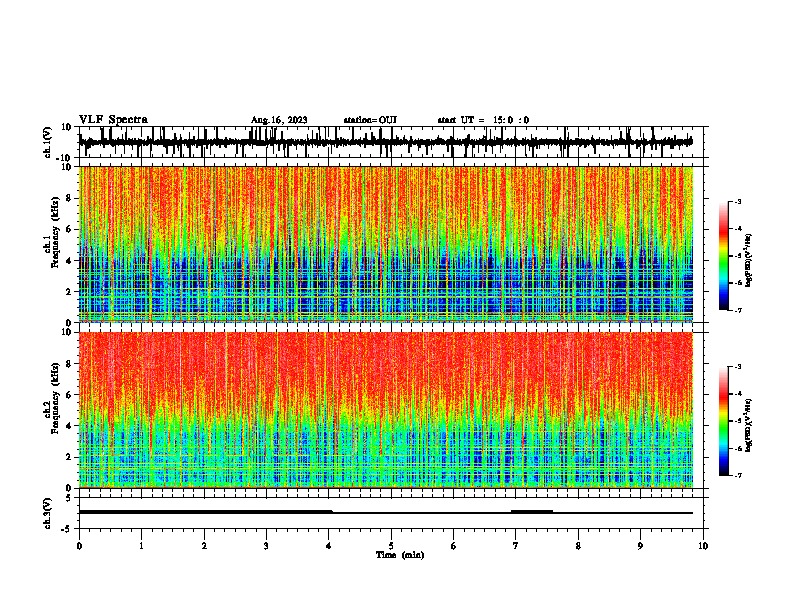Click the time axis tick label "3"
This screenshot has height=612, width=792.
[x=266, y=546]
